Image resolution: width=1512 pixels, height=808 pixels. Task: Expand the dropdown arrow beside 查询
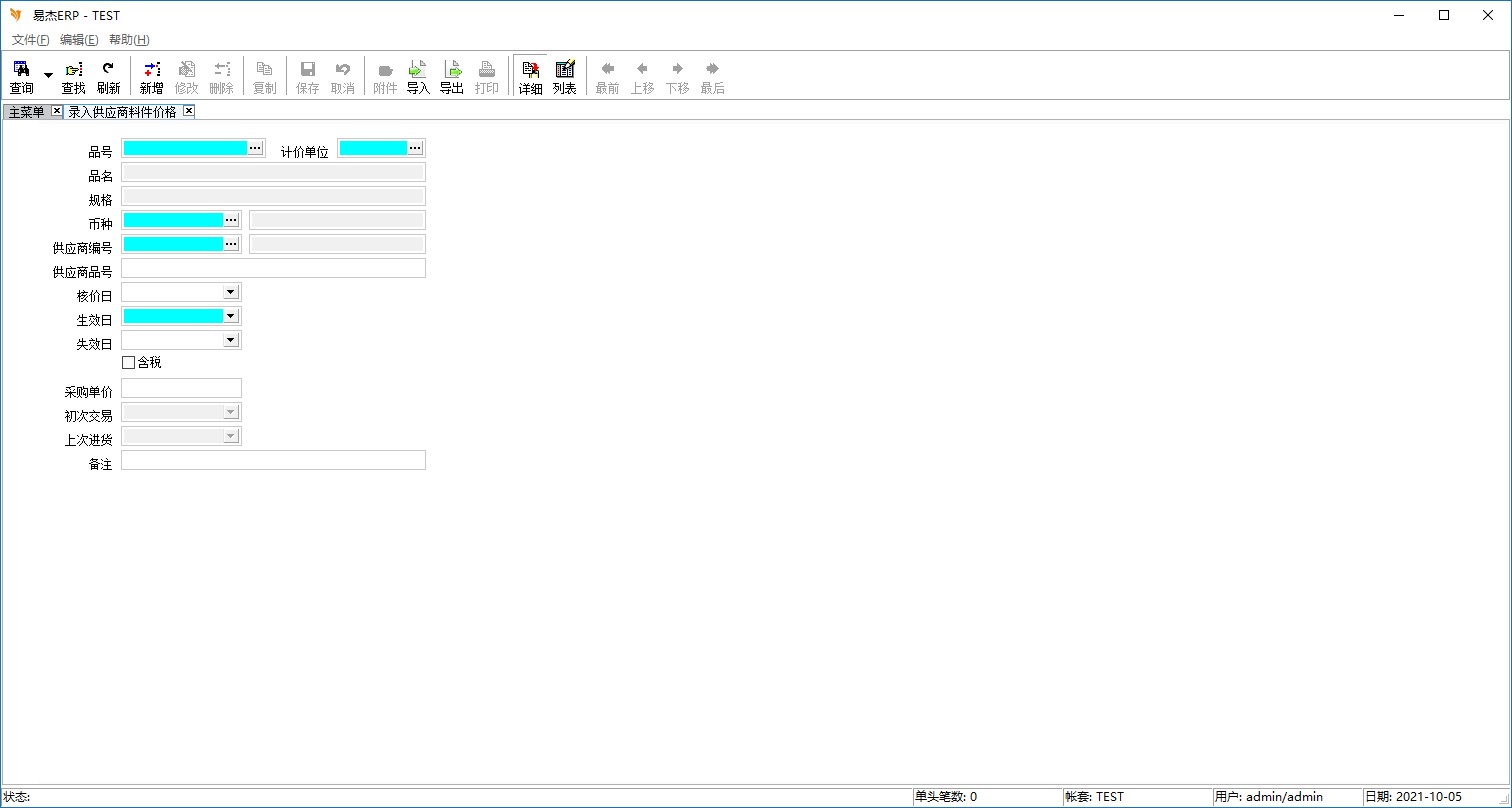pyautogui.click(x=48, y=76)
